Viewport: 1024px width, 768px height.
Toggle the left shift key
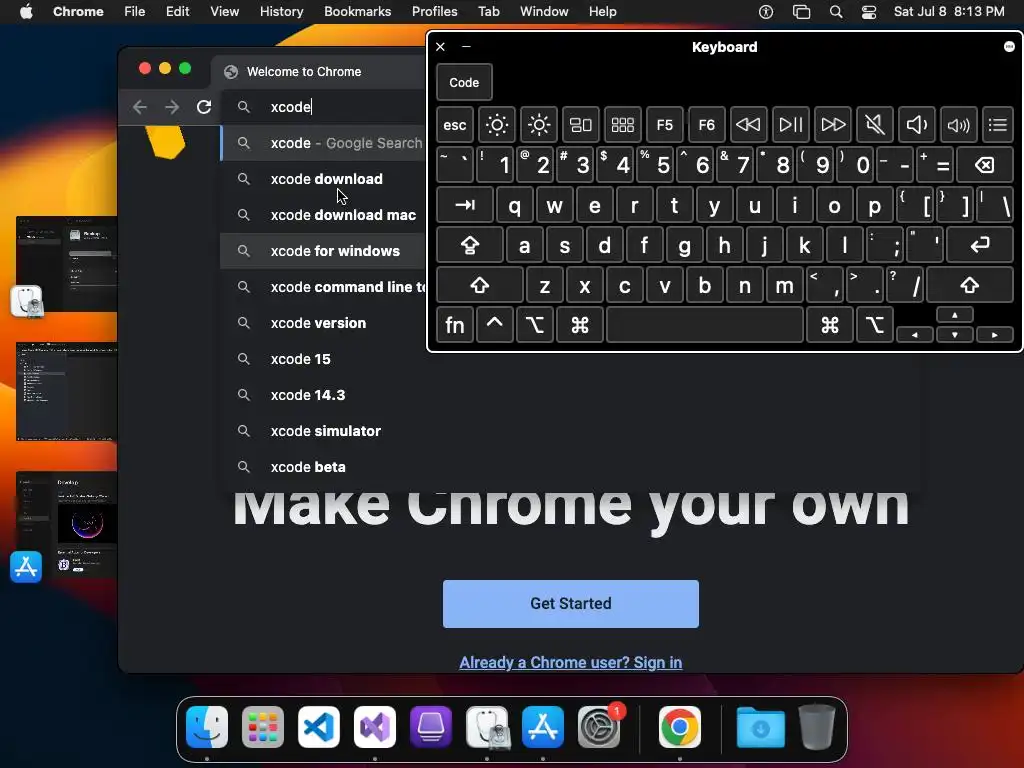point(480,285)
